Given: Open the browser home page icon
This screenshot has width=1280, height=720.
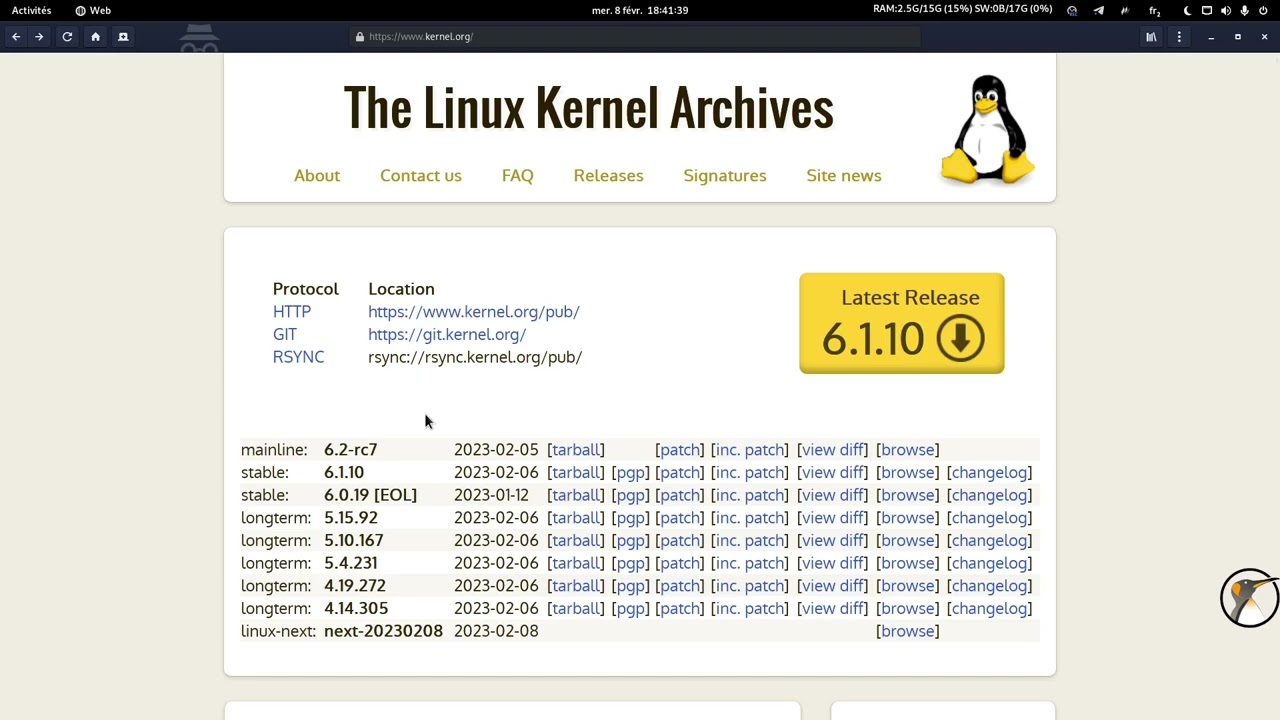Looking at the screenshot, I should (x=95, y=37).
